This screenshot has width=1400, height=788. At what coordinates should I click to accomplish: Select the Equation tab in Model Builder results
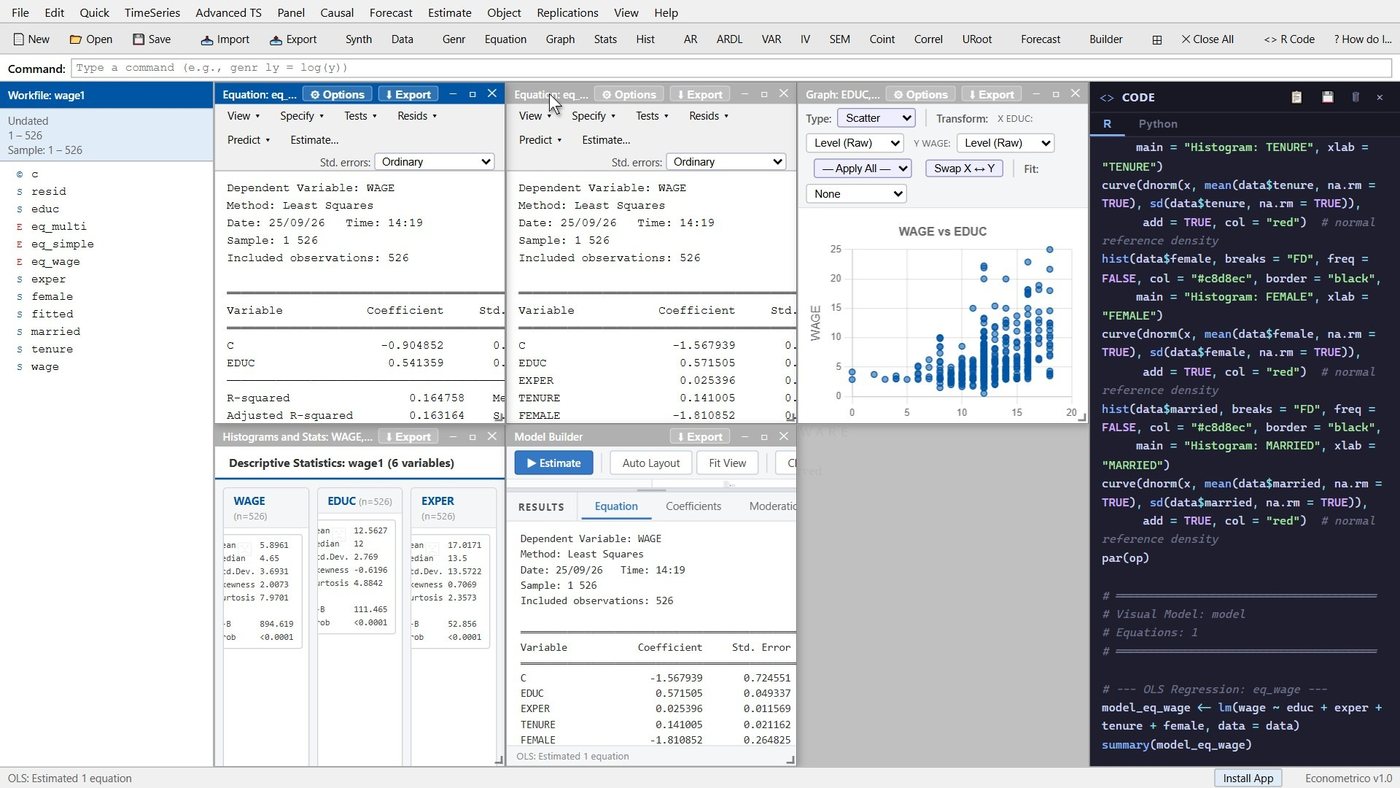coord(616,506)
